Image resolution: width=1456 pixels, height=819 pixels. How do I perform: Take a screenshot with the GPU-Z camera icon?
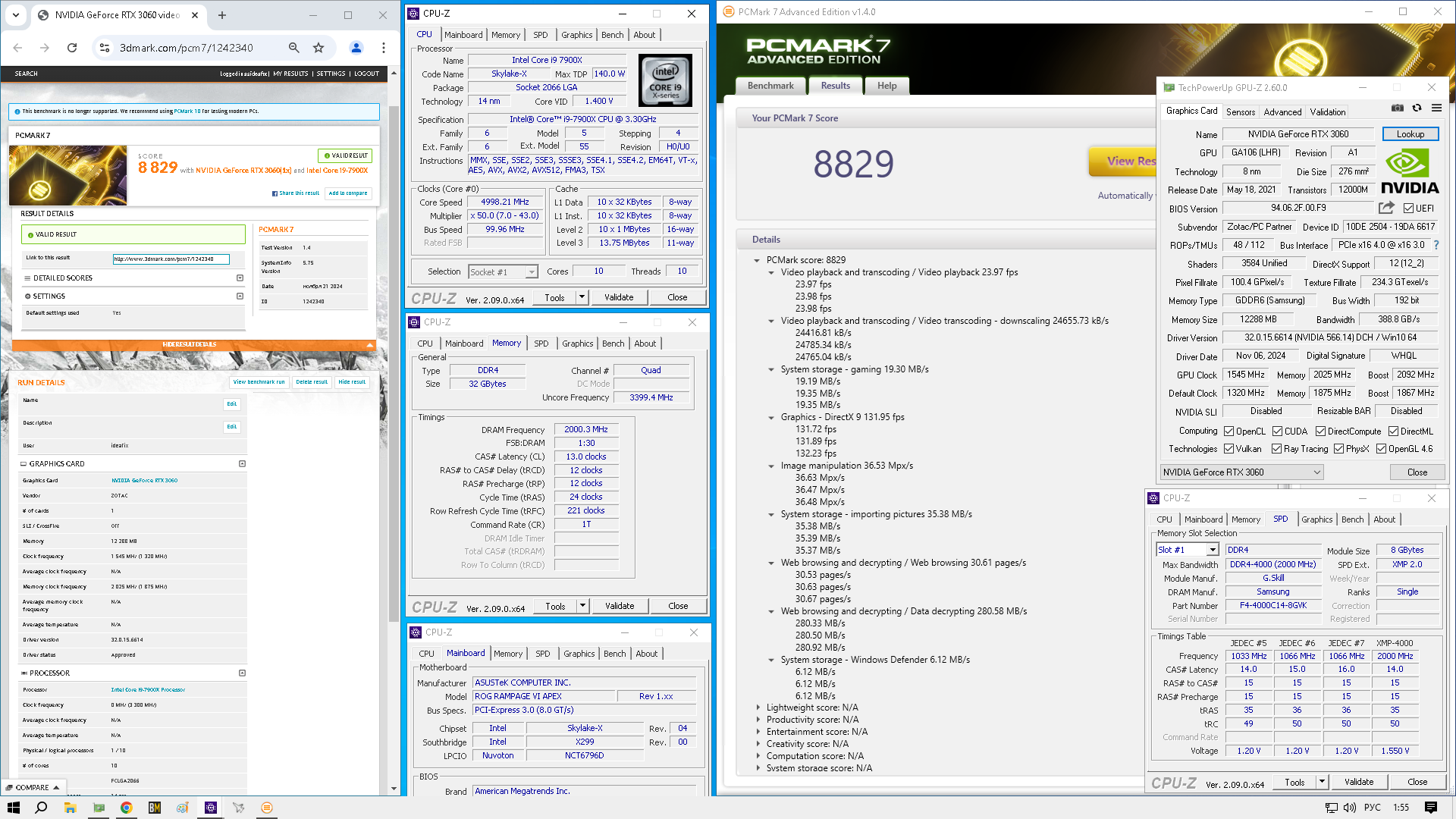(1398, 108)
